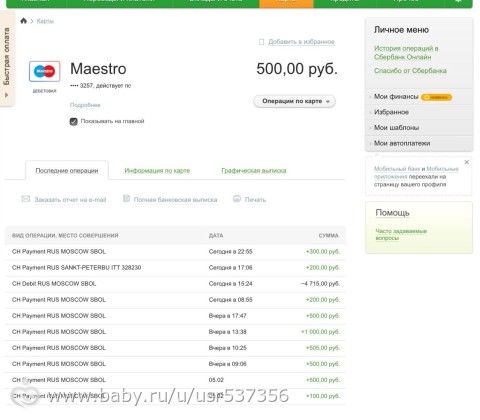
Task: Add this page via Добавить в избранное
Action: coord(301,42)
